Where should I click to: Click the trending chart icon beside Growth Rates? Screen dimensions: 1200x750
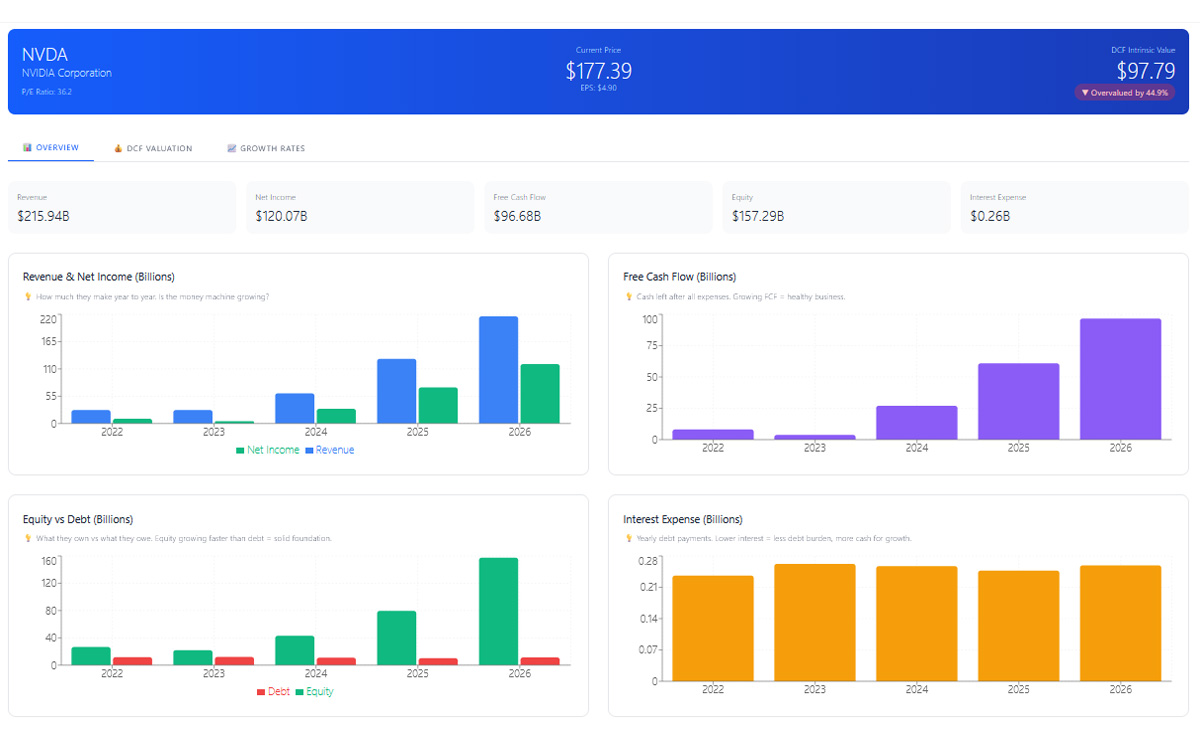coord(230,147)
